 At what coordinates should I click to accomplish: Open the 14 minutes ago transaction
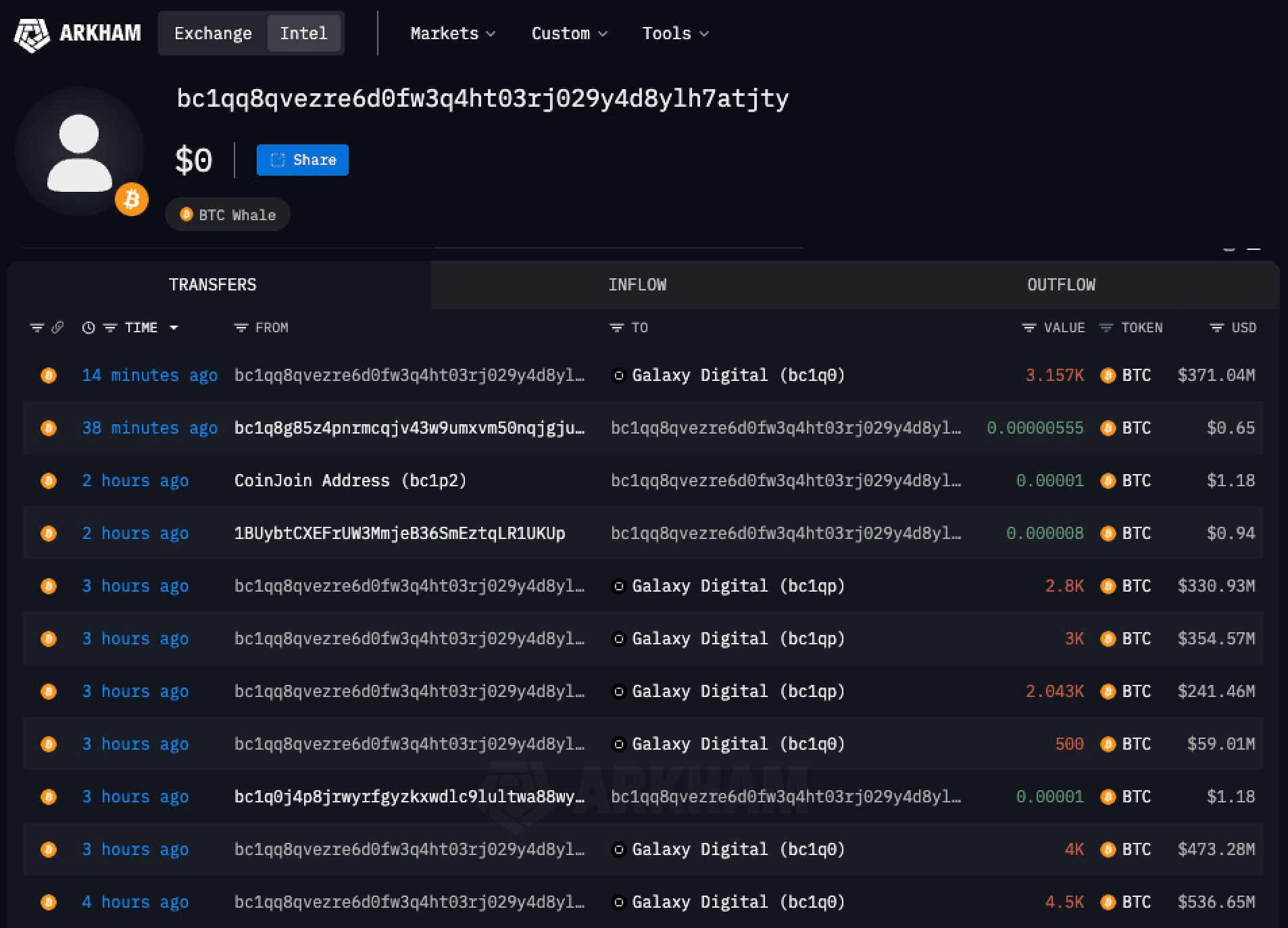coord(150,376)
